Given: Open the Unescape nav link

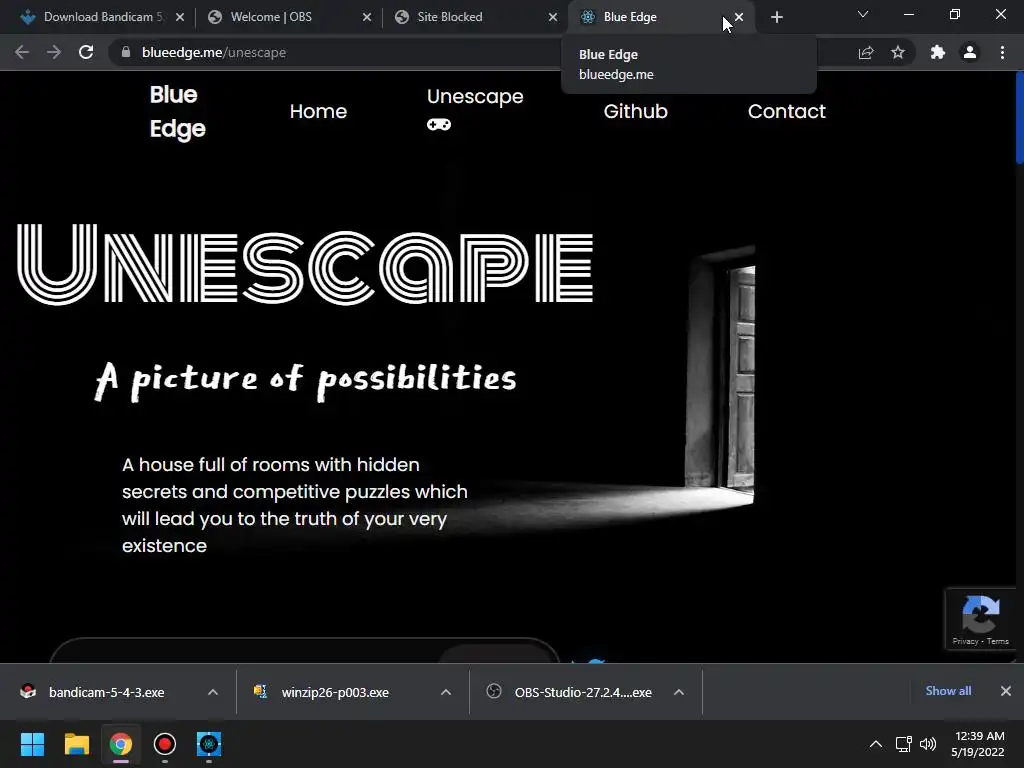Looking at the screenshot, I should tap(475, 97).
